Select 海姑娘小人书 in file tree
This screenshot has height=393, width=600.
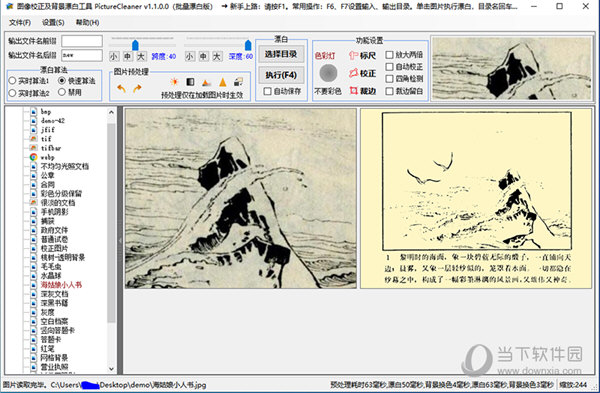tap(61, 285)
